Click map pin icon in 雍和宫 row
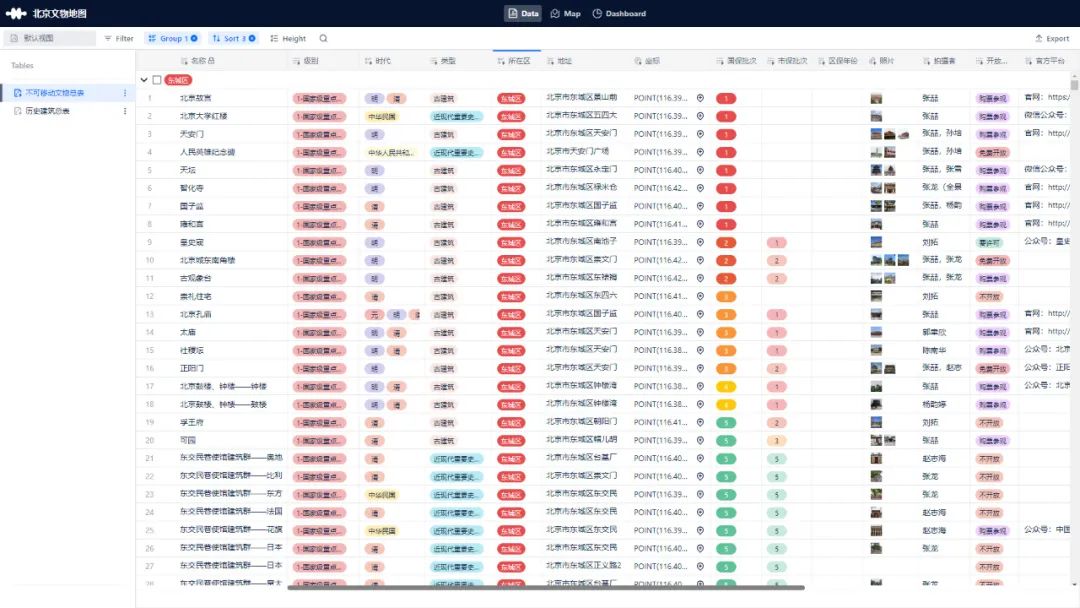The height and width of the screenshot is (608, 1080). pyautogui.click(x=700, y=224)
